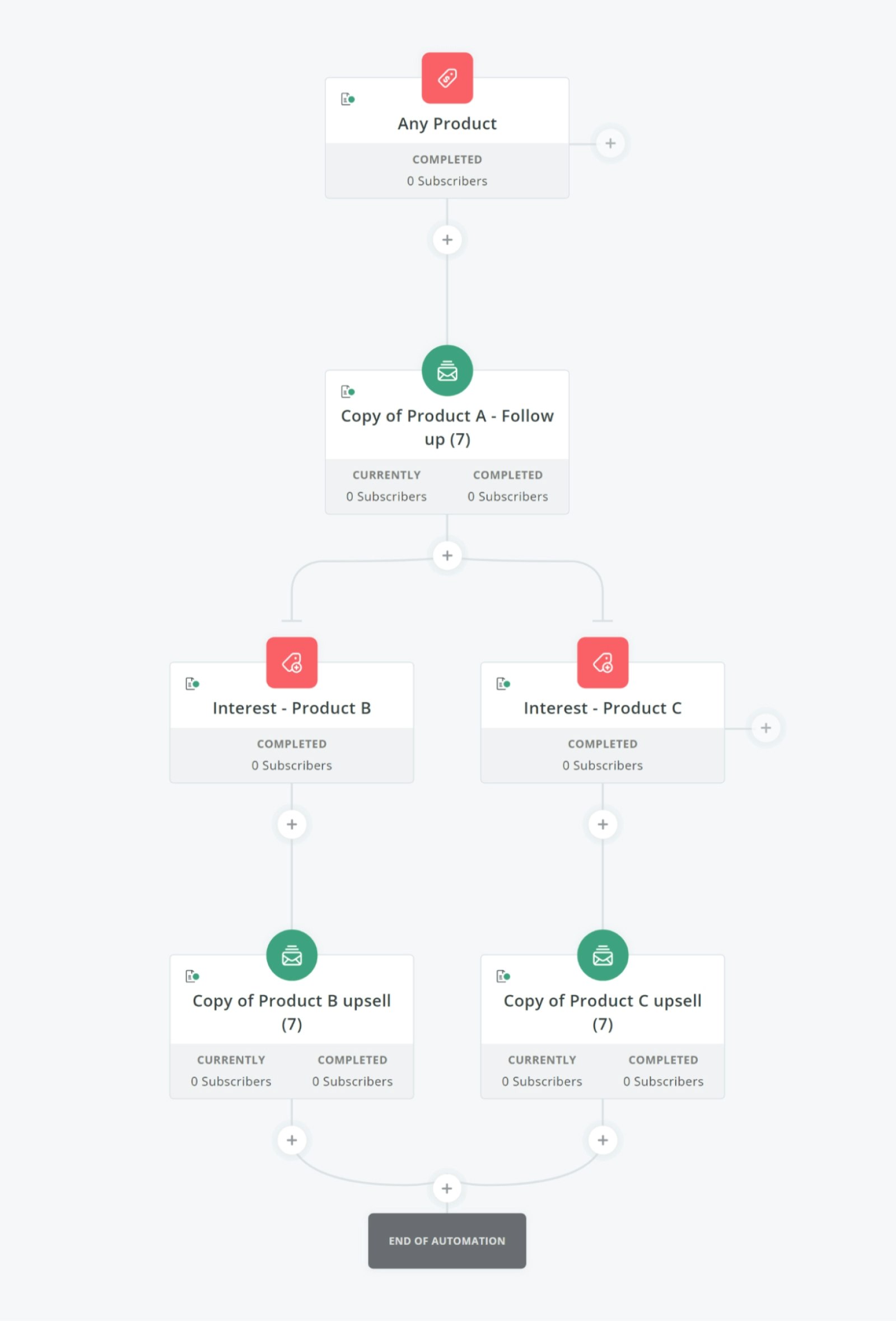This screenshot has width=896, height=1321.
Task: Add a step below the Any Product trigger
Action: point(447,240)
